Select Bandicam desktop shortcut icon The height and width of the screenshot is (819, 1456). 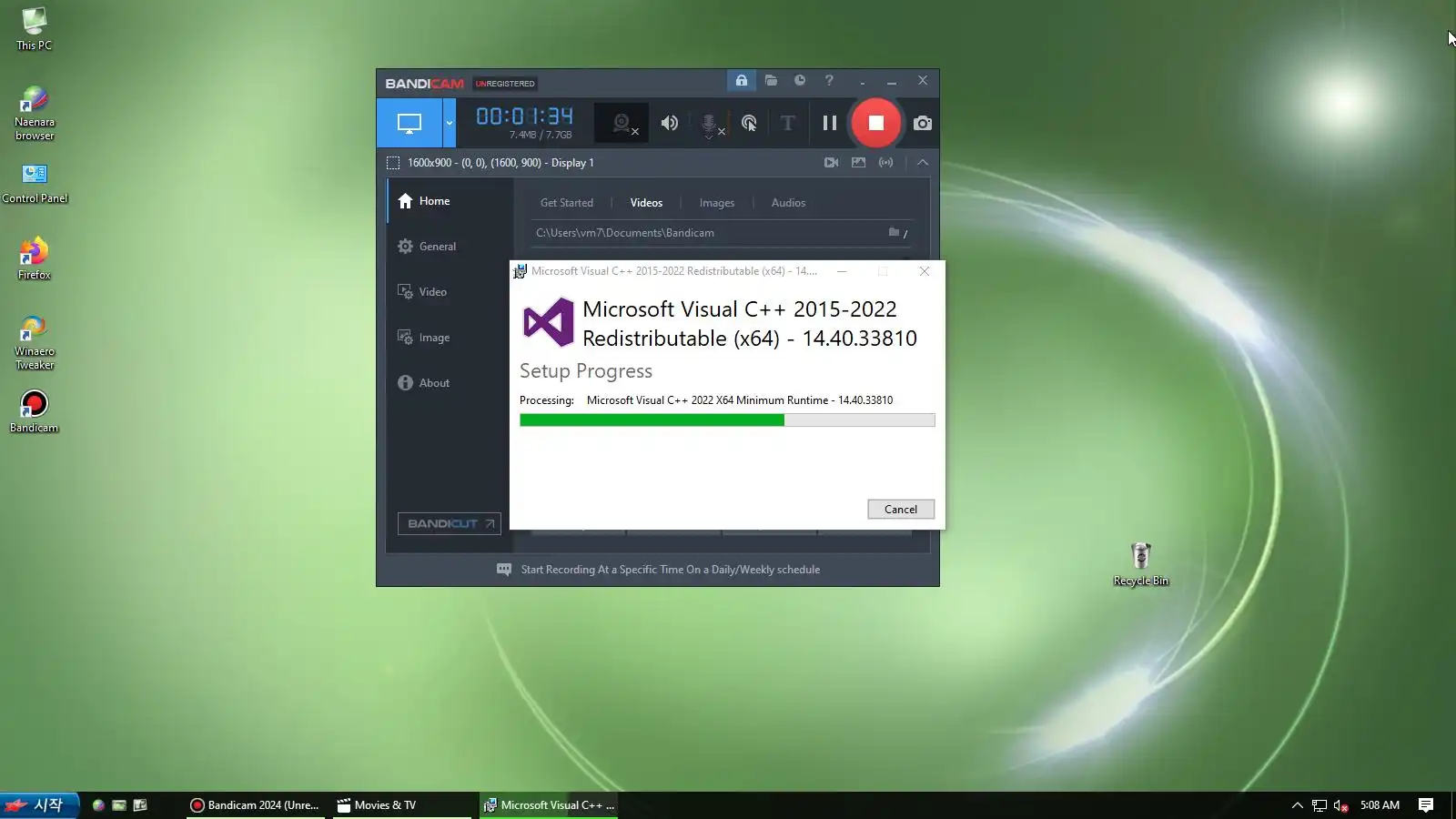coord(35,411)
